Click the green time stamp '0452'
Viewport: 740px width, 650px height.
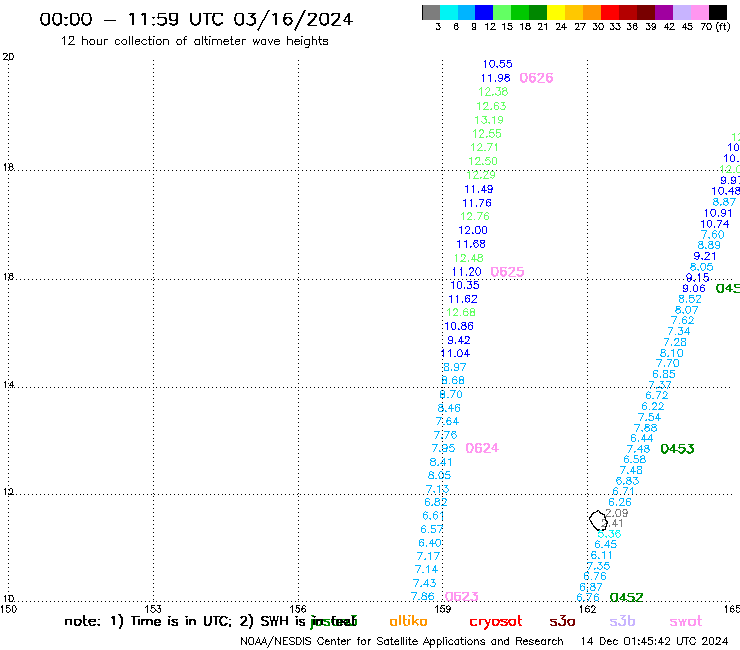coord(626,598)
